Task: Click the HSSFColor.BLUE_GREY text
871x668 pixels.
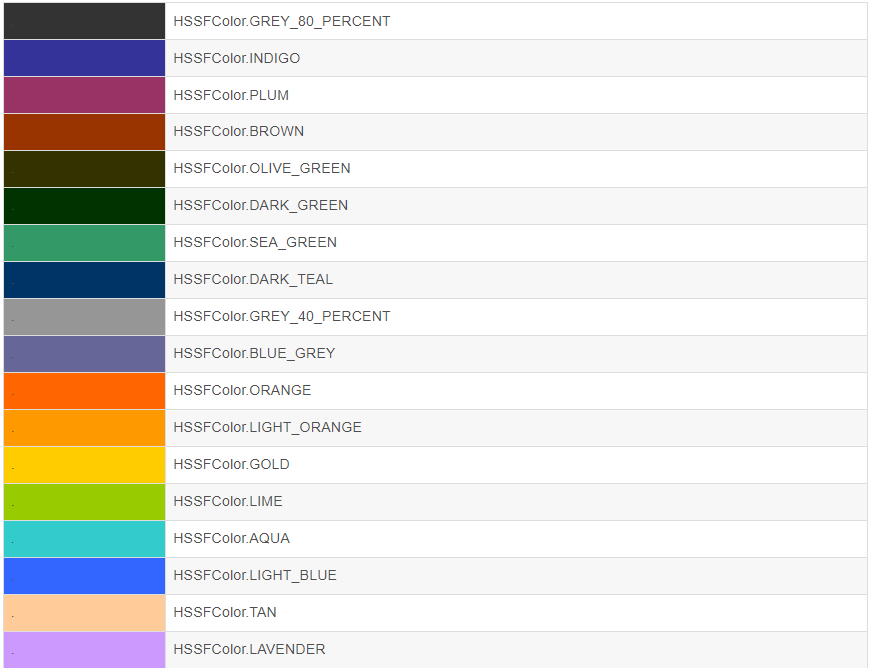Action: pos(254,354)
